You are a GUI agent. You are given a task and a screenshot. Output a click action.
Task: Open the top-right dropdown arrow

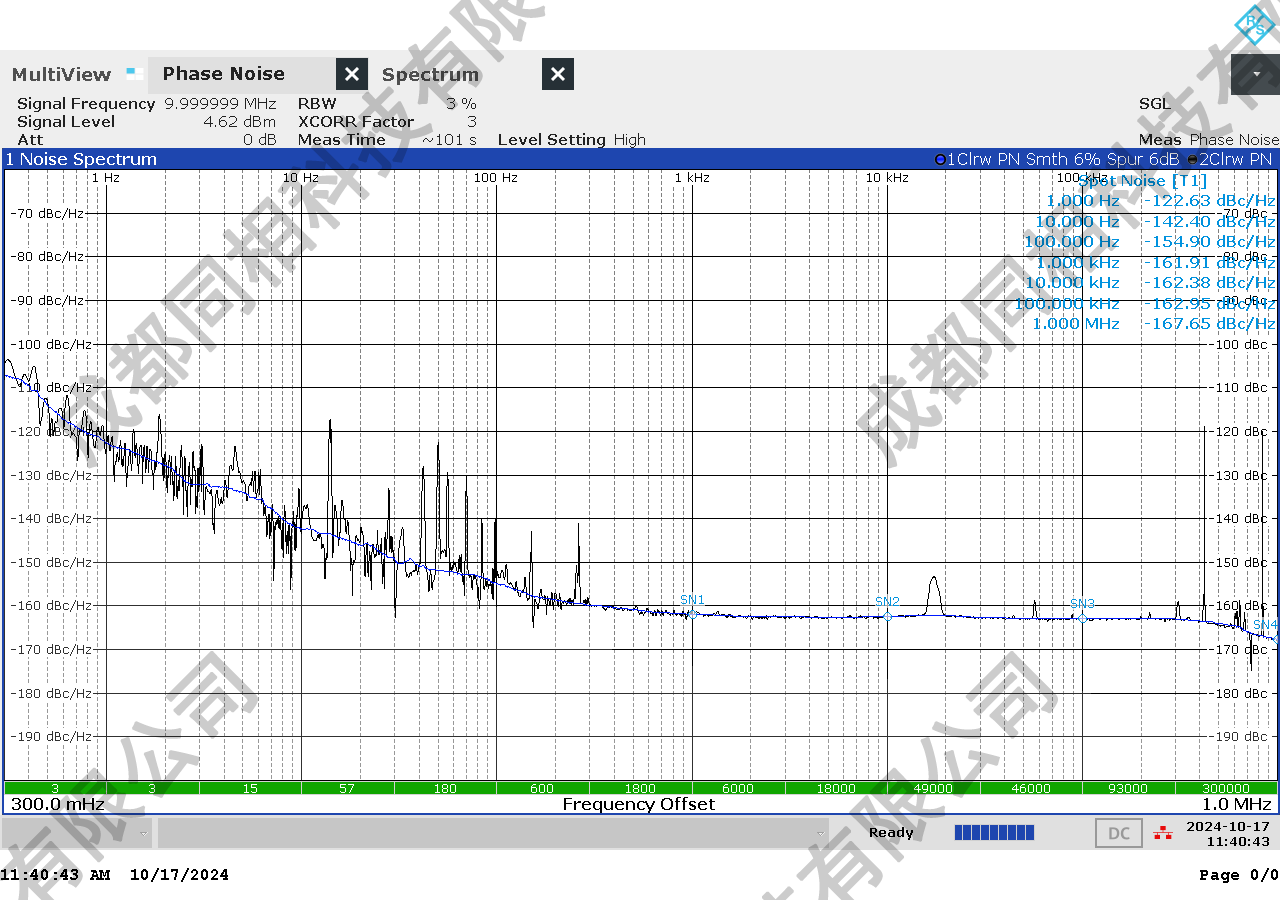tap(1255, 74)
